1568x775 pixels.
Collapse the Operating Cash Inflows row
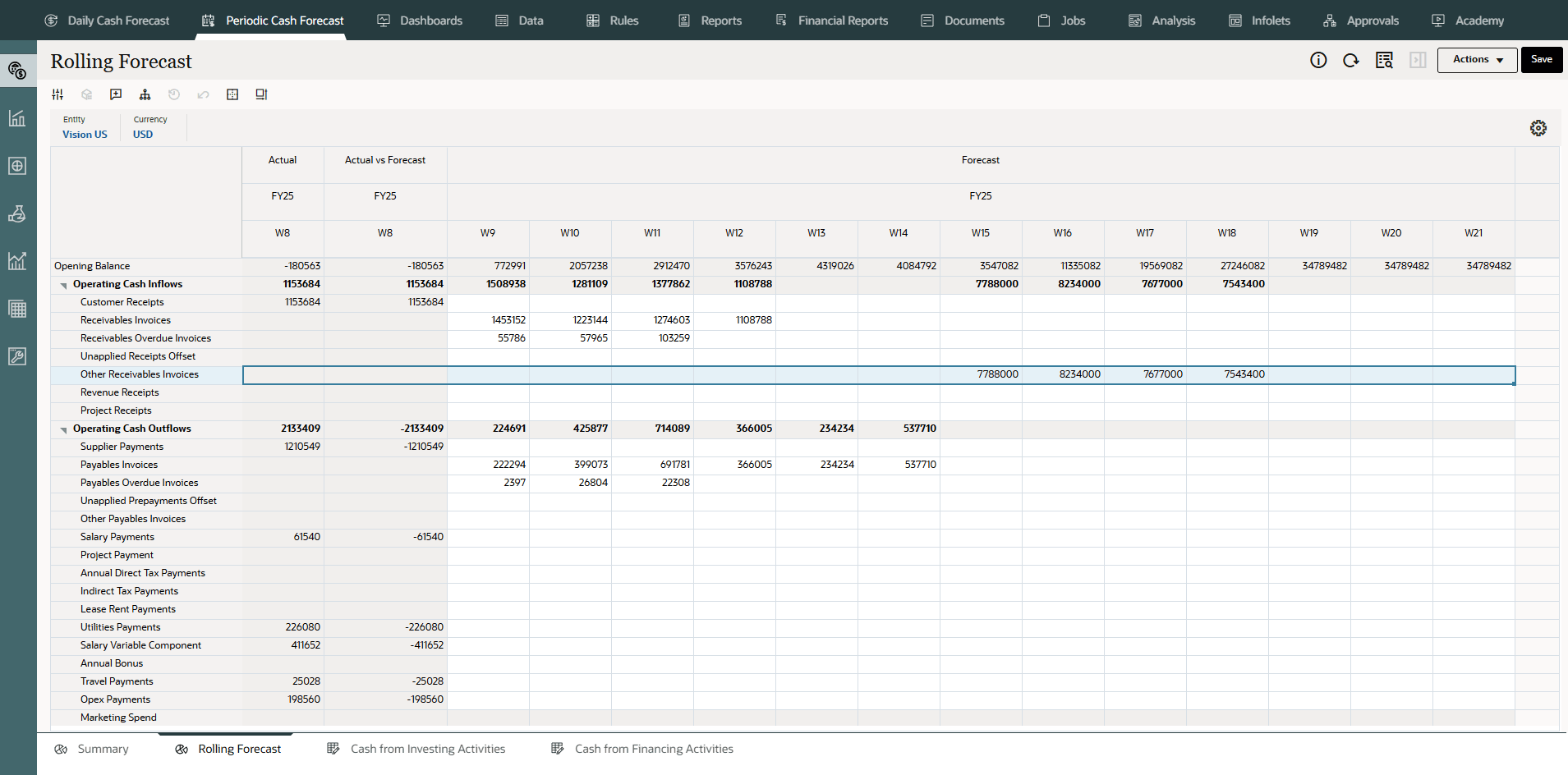tap(63, 285)
